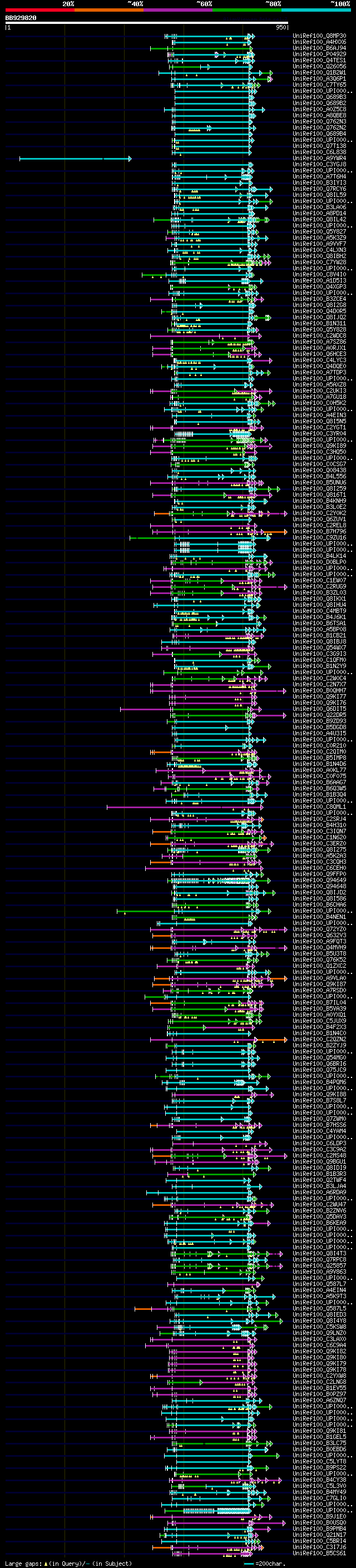Select row label UniRef100_C3YGJ8

click(x=319, y=164)
